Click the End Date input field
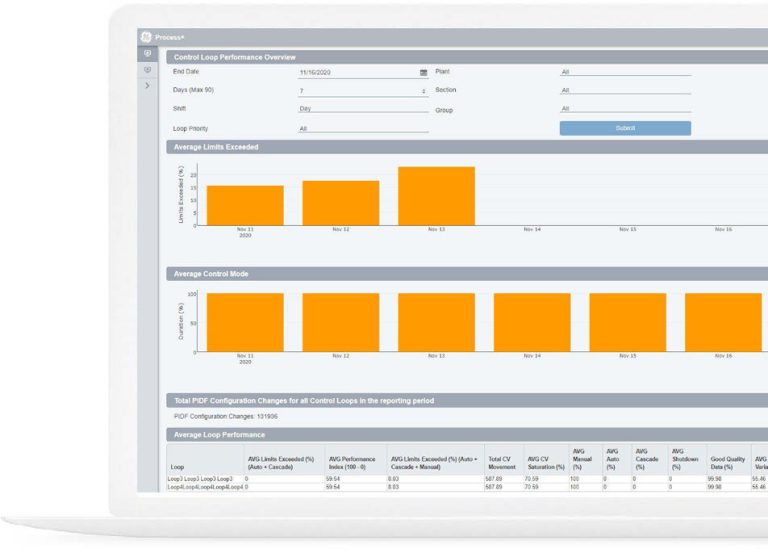The width and height of the screenshot is (768, 553). click(356, 73)
